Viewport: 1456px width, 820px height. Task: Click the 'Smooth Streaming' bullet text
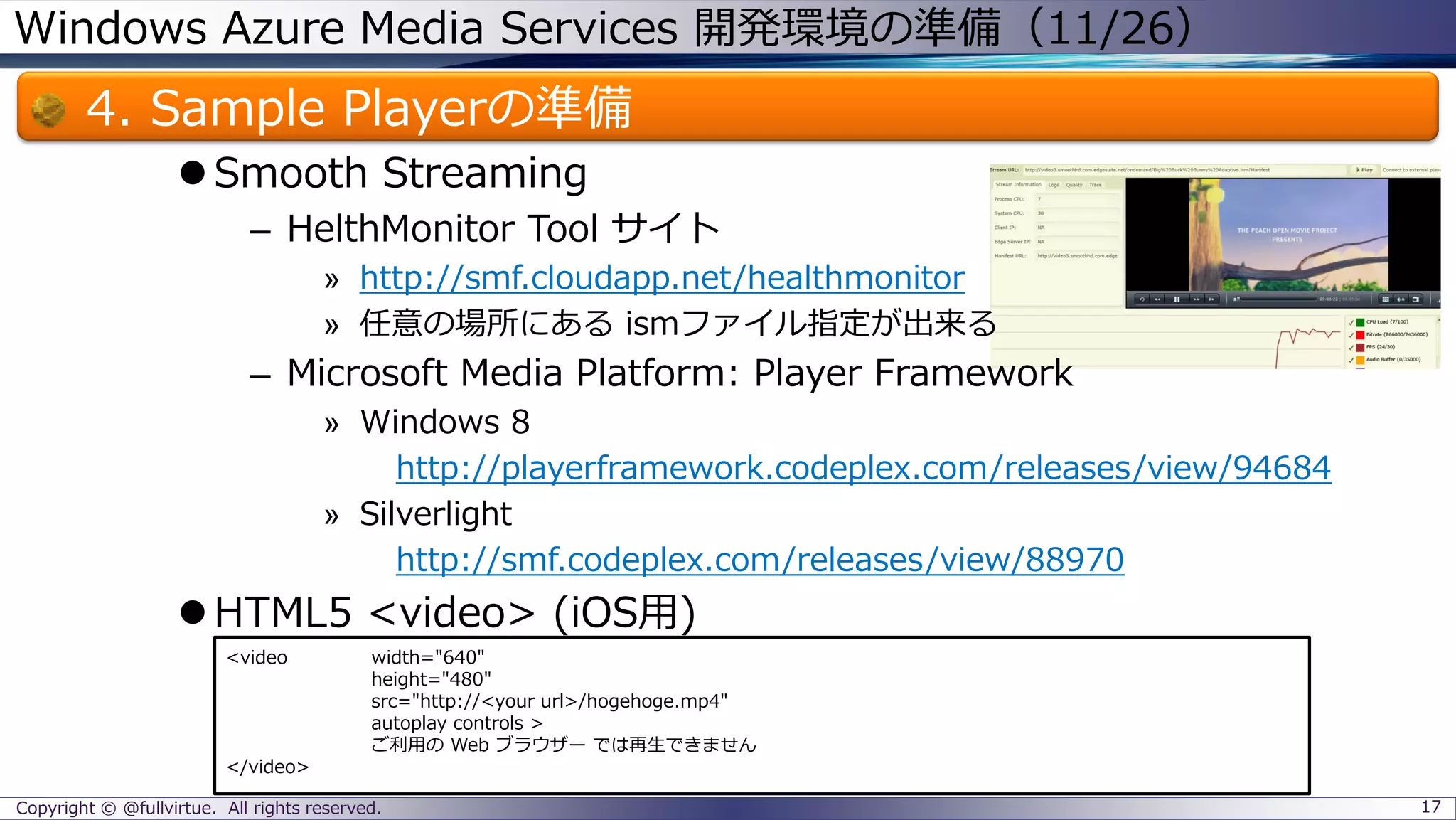point(400,174)
